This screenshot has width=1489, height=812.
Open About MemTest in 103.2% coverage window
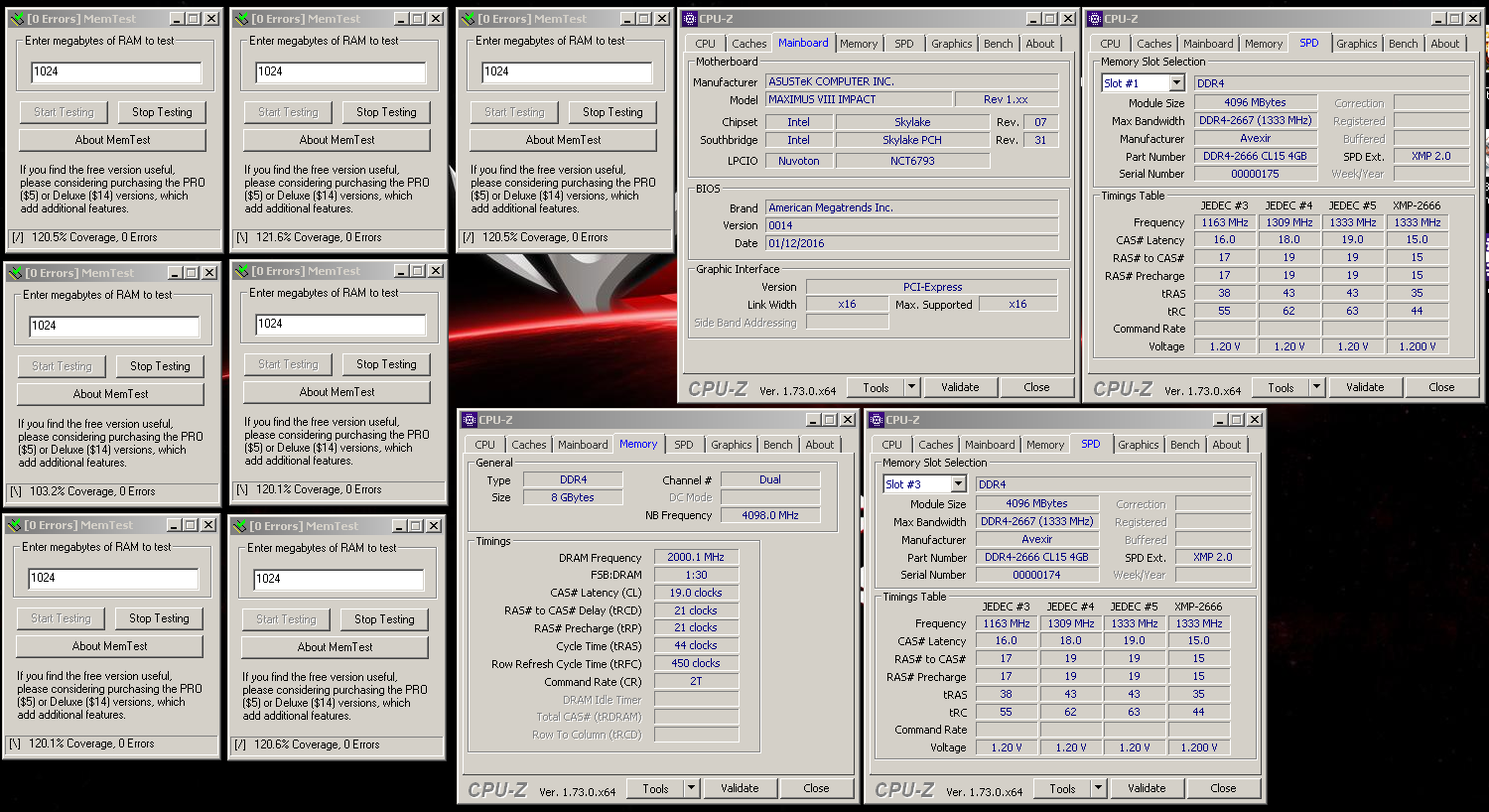111,394
